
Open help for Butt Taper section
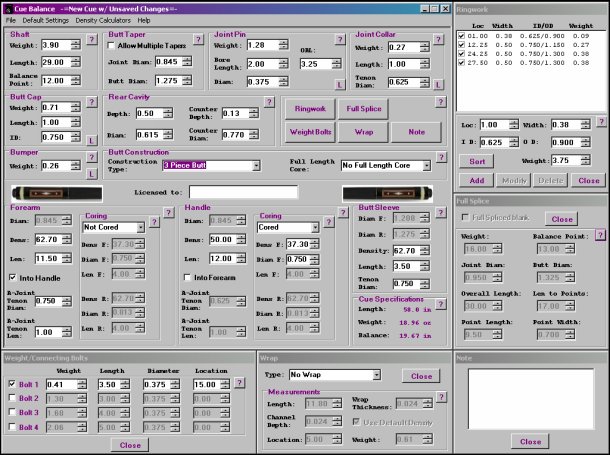pyautogui.click(x=198, y=39)
